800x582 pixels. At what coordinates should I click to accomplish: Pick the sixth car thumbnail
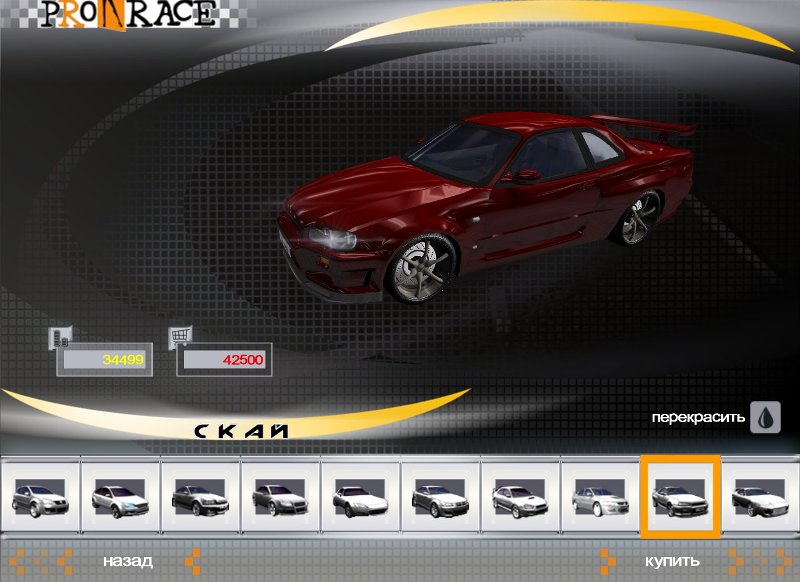pos(439,496)
